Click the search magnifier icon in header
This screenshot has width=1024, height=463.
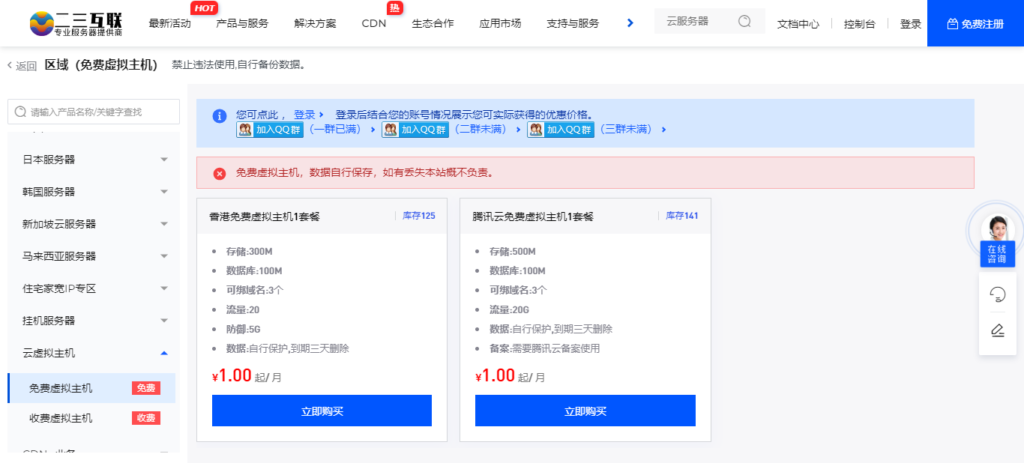[x=744, y=22]
